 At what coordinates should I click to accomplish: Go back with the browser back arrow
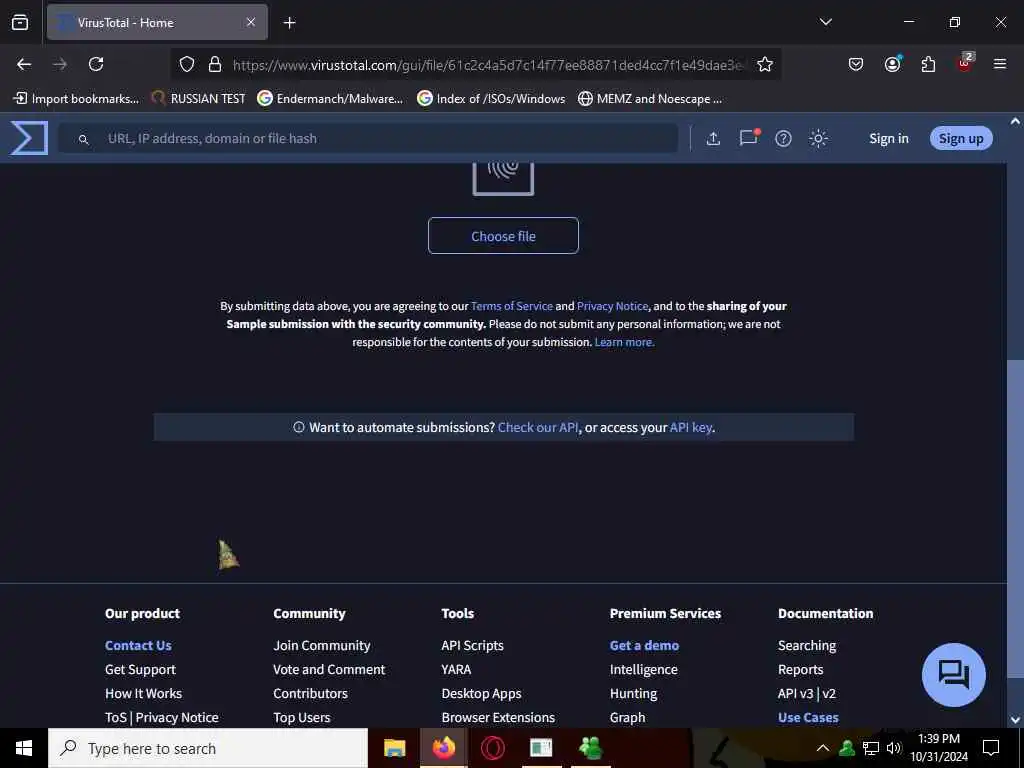[24, 64]
